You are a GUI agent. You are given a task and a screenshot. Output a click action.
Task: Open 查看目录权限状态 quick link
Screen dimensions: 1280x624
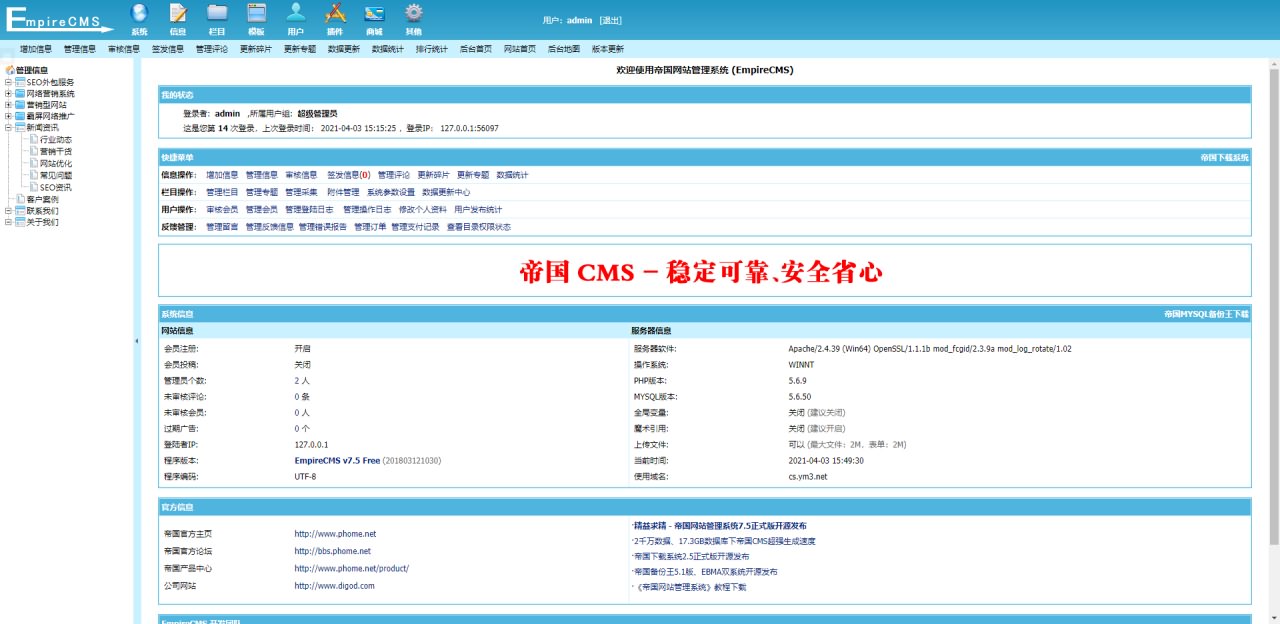point(478,227)
